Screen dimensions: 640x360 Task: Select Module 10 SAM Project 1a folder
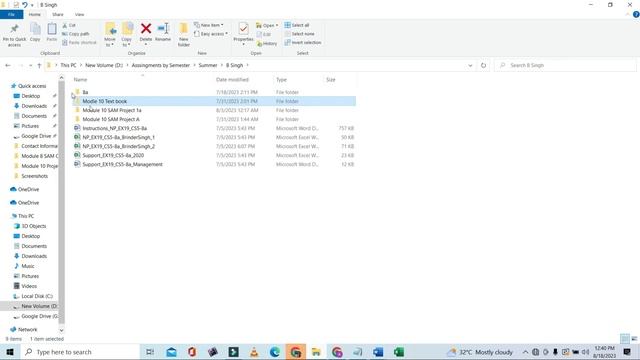pos(214,110)
